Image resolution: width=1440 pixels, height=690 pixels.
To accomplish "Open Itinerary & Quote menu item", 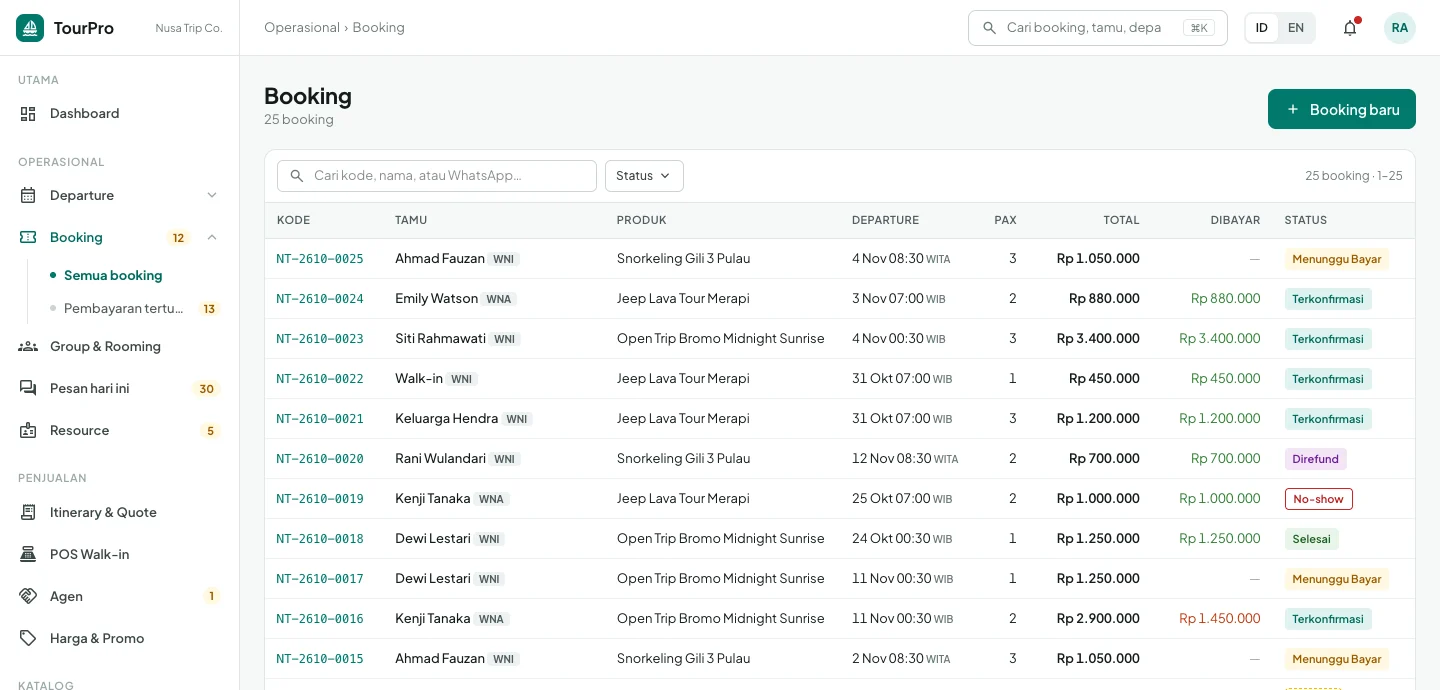I will 120,513.
